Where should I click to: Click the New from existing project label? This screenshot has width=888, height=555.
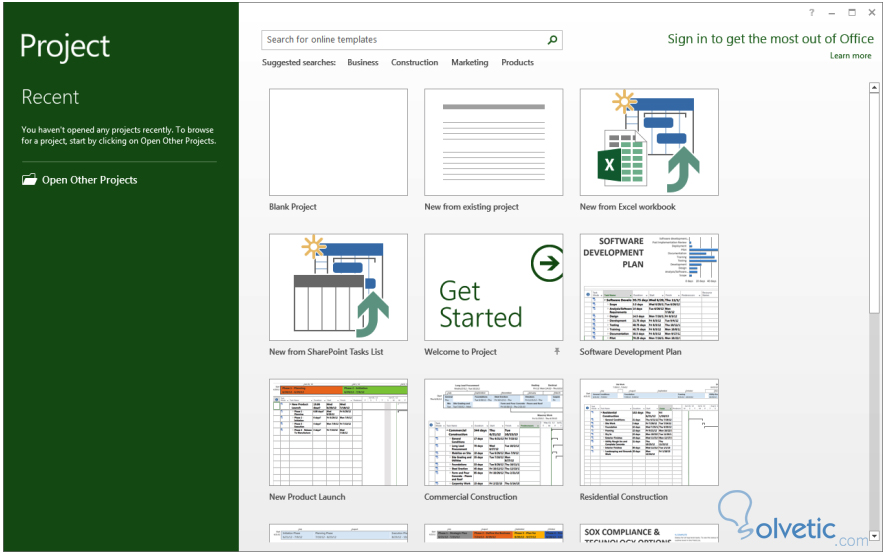tap(471, 207)
